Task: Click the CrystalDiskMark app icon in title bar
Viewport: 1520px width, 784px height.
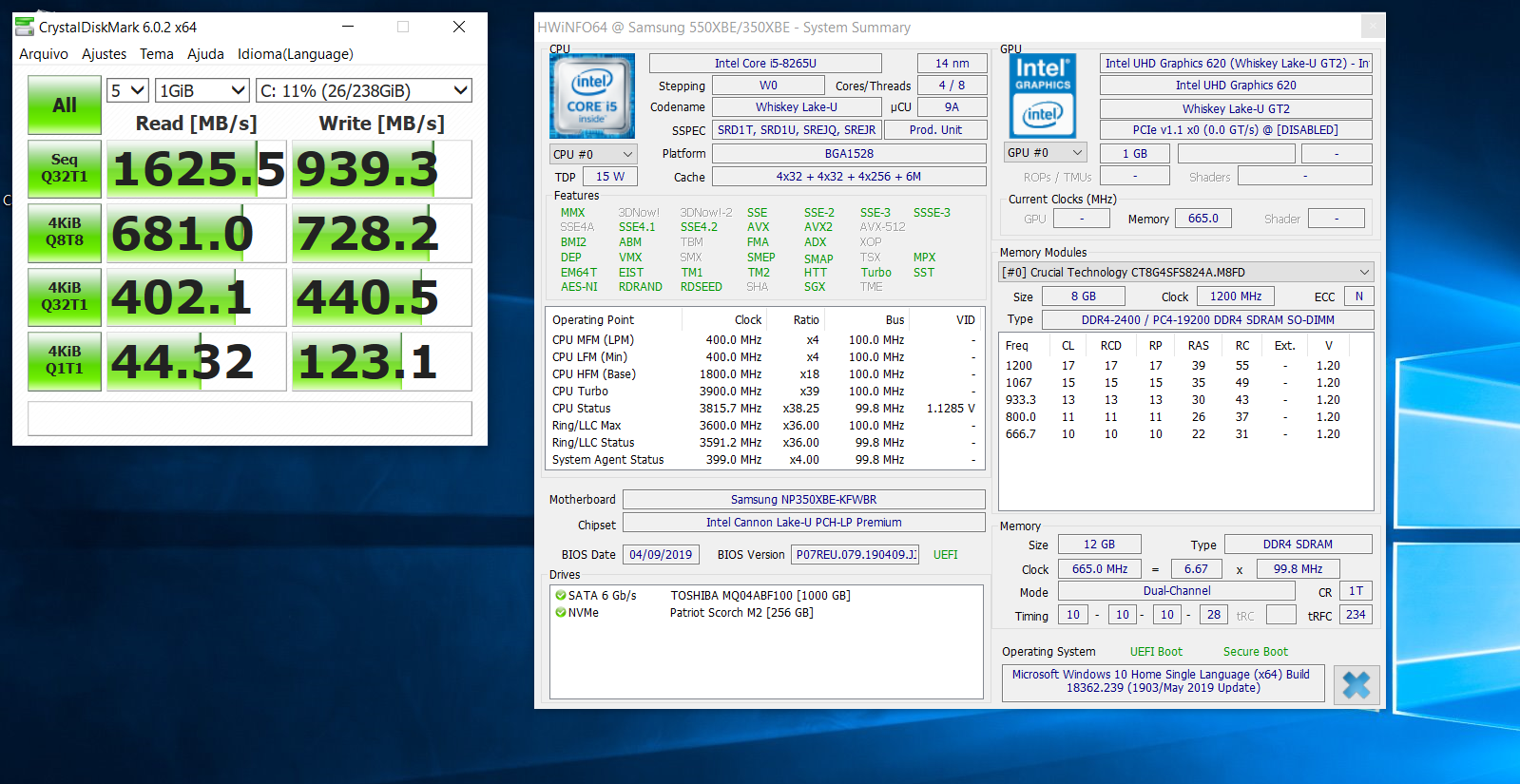Action: 25,27
